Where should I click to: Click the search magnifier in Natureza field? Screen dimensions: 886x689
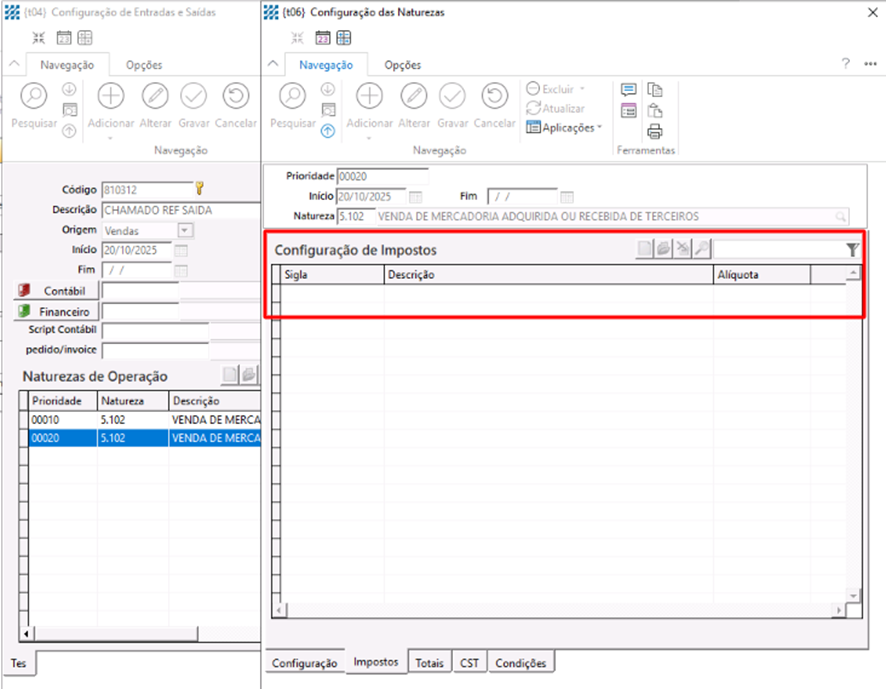[x=841, y=216]
